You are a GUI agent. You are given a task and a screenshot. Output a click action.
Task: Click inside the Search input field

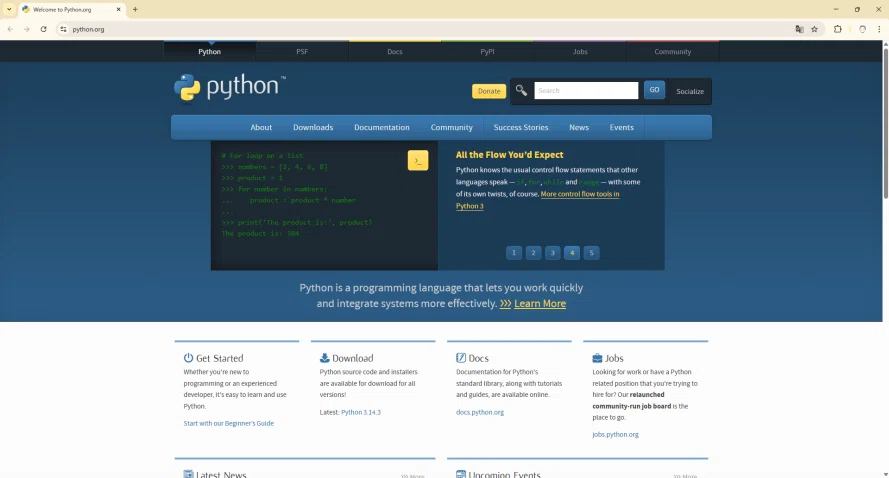point(586,91)
